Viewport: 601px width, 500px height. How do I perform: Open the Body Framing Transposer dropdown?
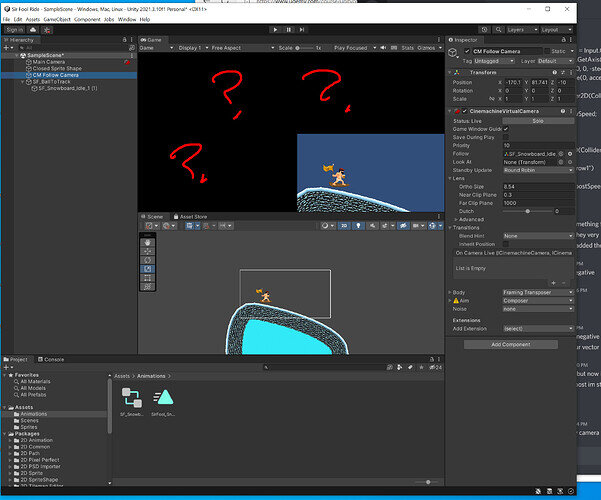[x=538, y=292]
